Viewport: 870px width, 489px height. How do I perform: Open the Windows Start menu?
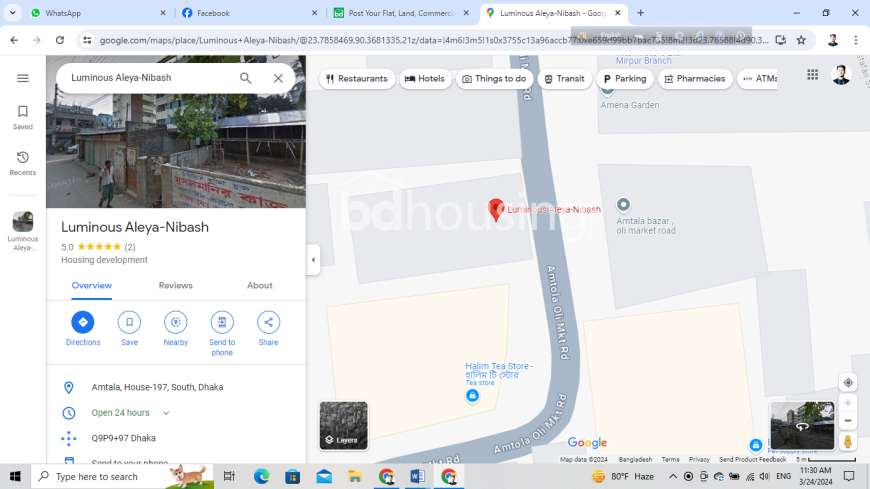pyautogui.click(x=15, y=476)
